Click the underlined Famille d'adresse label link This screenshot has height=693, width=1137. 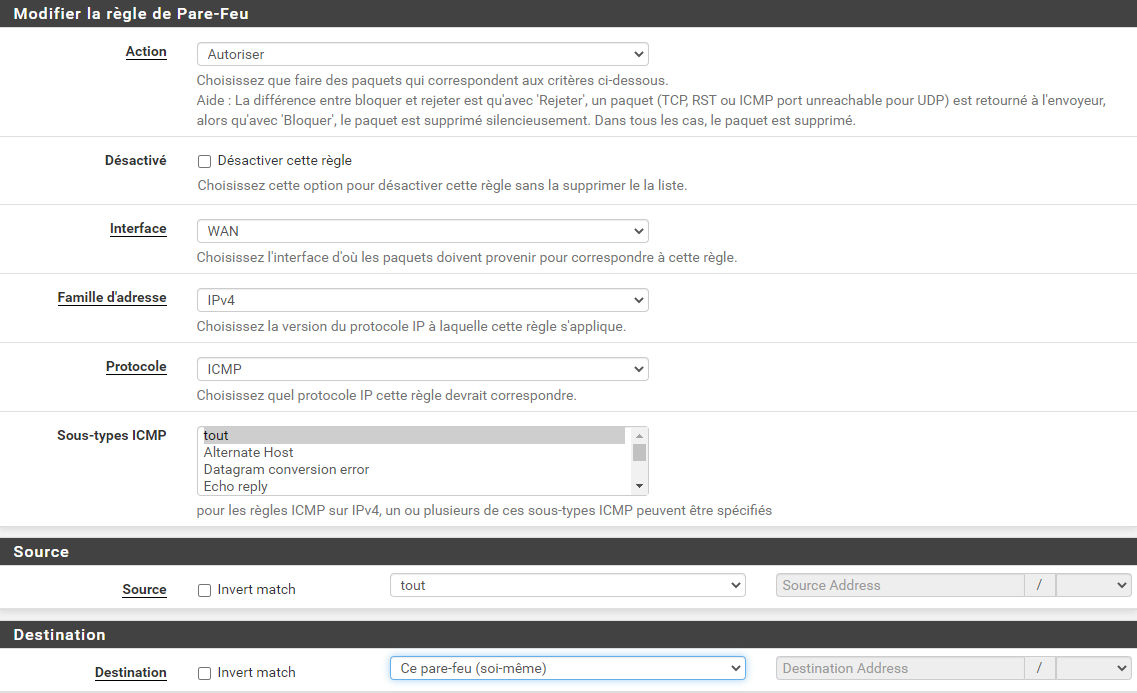click(112, 297)
